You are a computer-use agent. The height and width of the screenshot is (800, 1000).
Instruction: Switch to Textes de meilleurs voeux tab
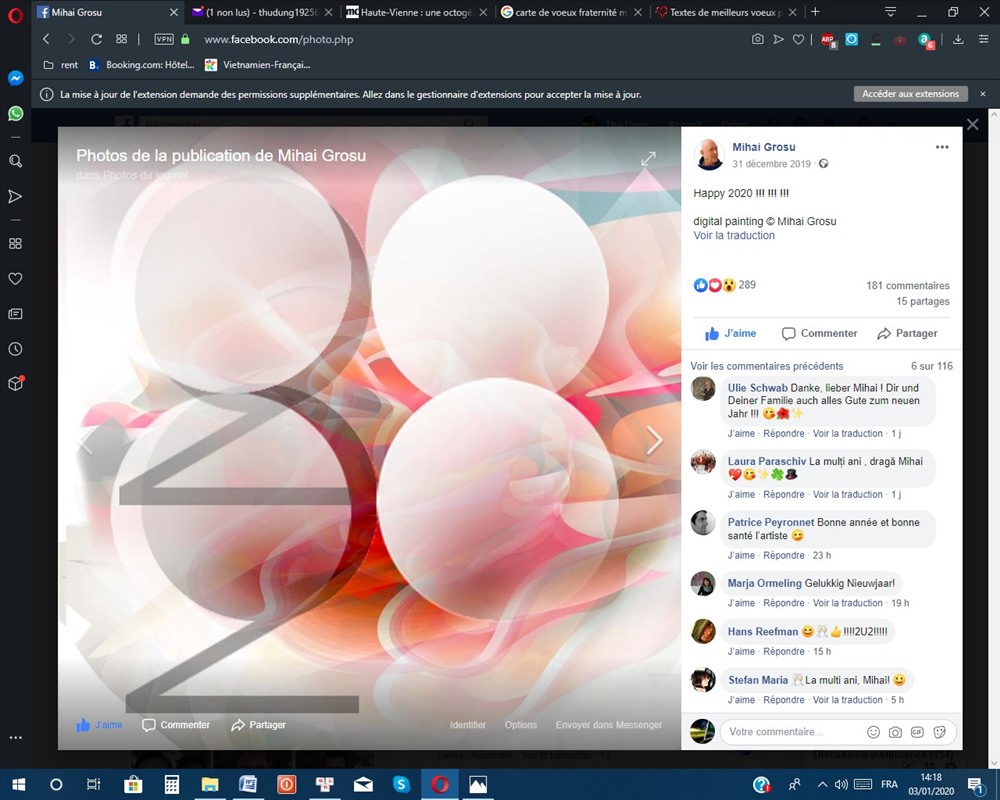point(726,12)
